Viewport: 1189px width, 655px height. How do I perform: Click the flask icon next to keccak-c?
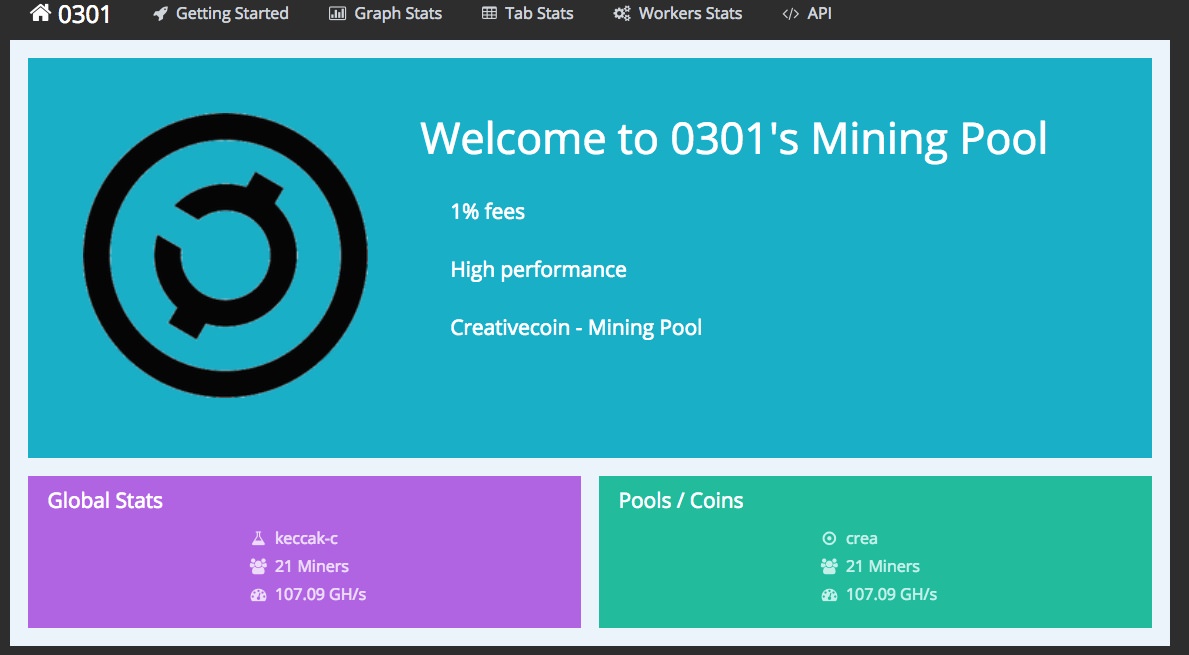point(258,538)
